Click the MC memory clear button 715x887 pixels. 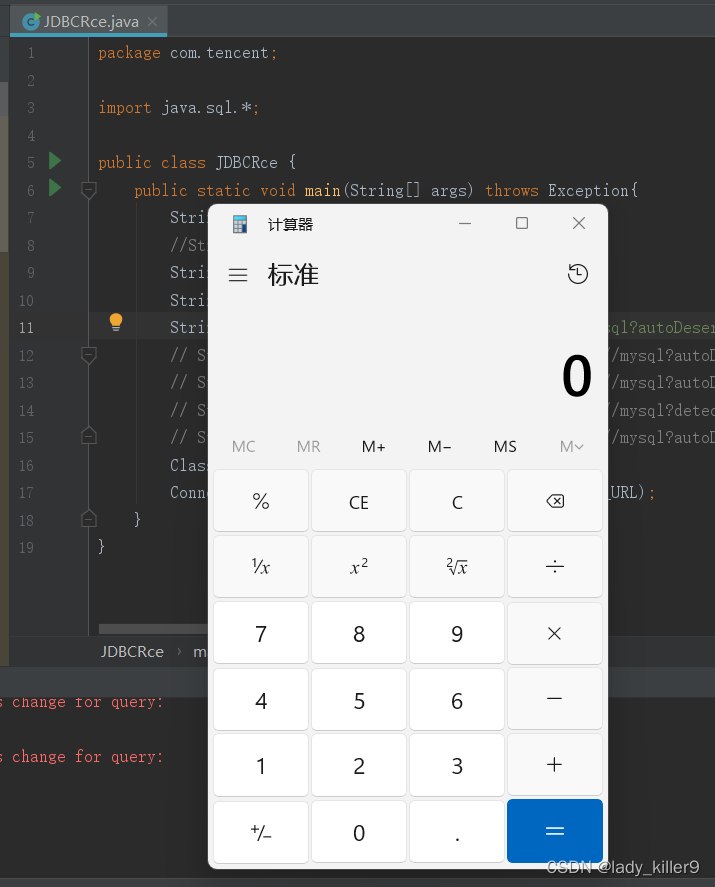click(x=243, y=447)
